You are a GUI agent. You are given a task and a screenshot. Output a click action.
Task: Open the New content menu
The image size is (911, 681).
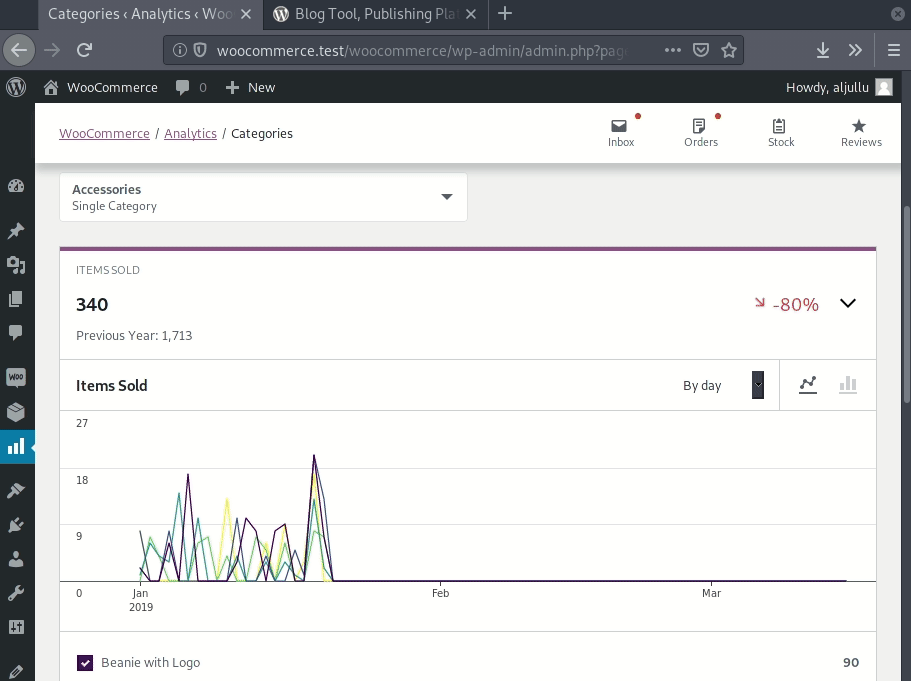click(x=250, y=87)
